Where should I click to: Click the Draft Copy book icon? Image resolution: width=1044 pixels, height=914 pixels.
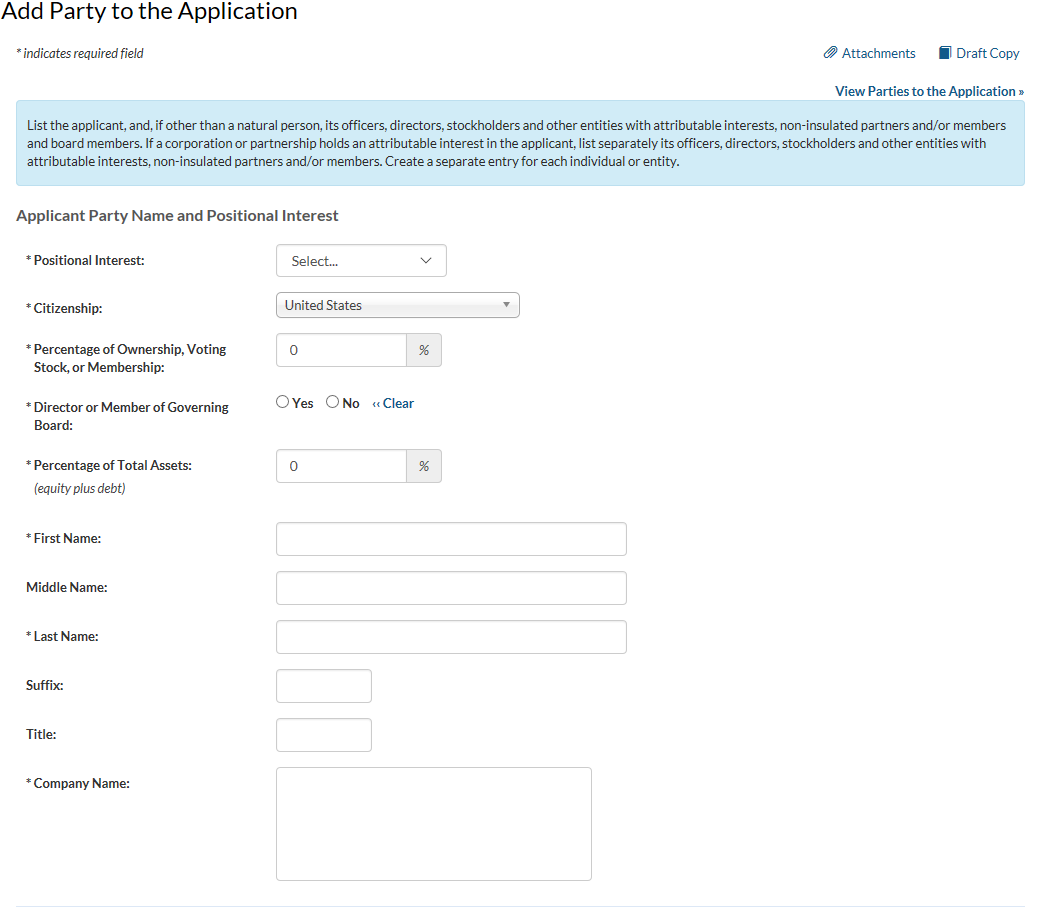[x=945, y=53]
